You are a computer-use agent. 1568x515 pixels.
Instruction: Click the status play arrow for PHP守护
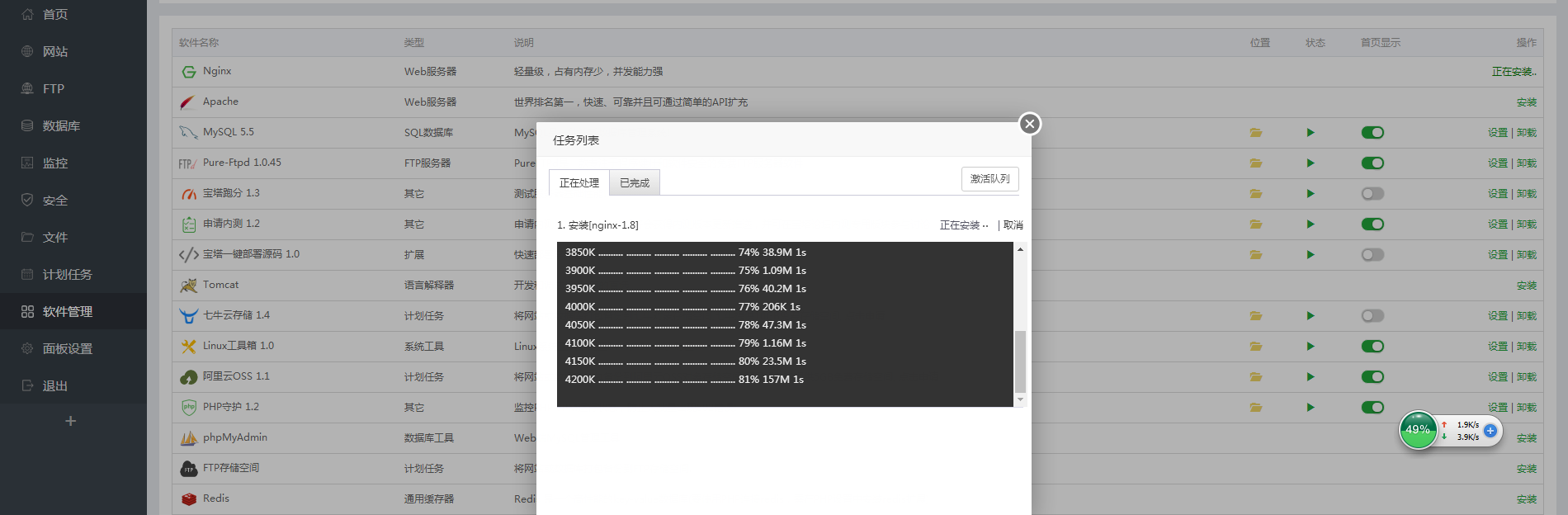click(1311, 407)
